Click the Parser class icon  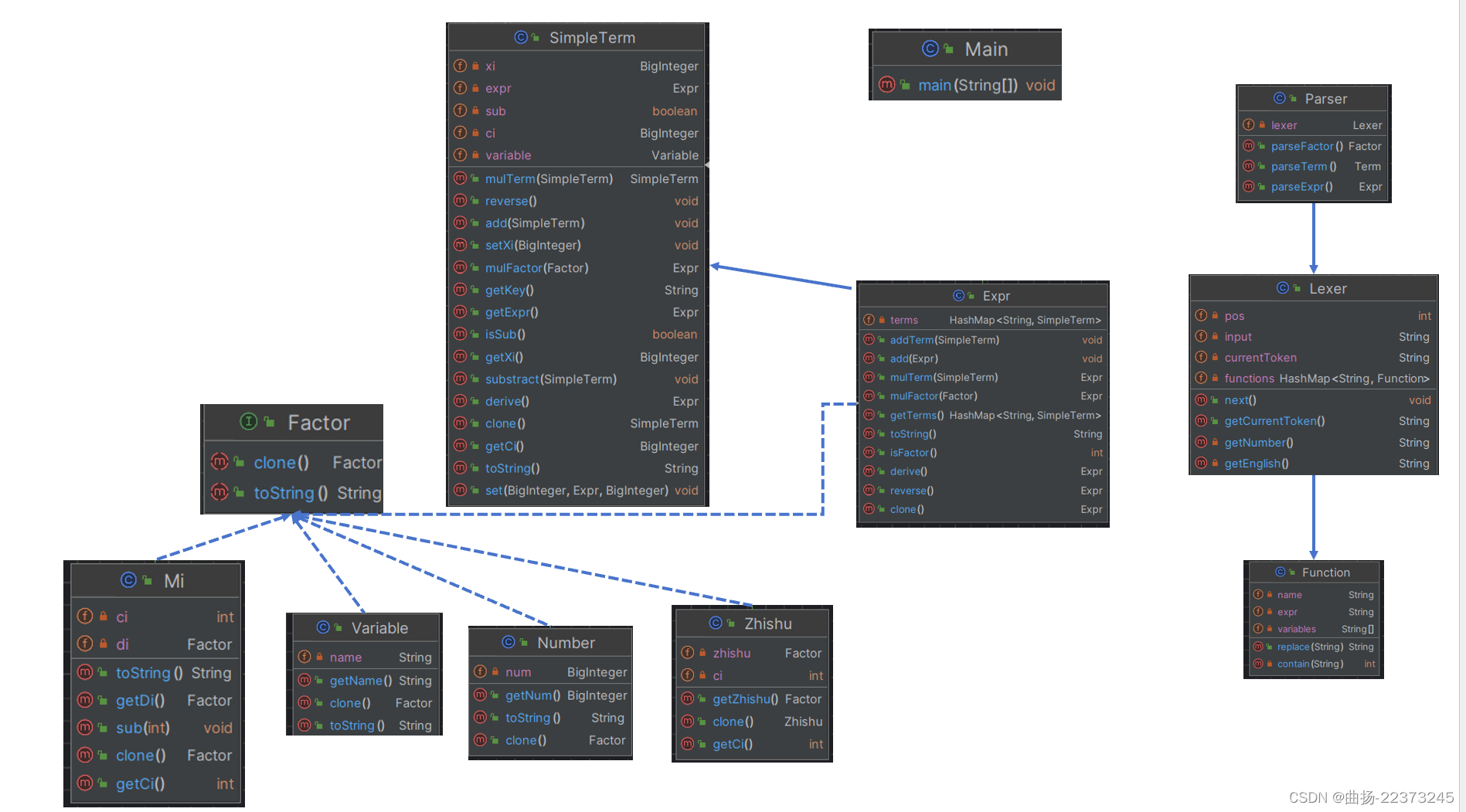pyautogui.click(x=1280, y=98)
